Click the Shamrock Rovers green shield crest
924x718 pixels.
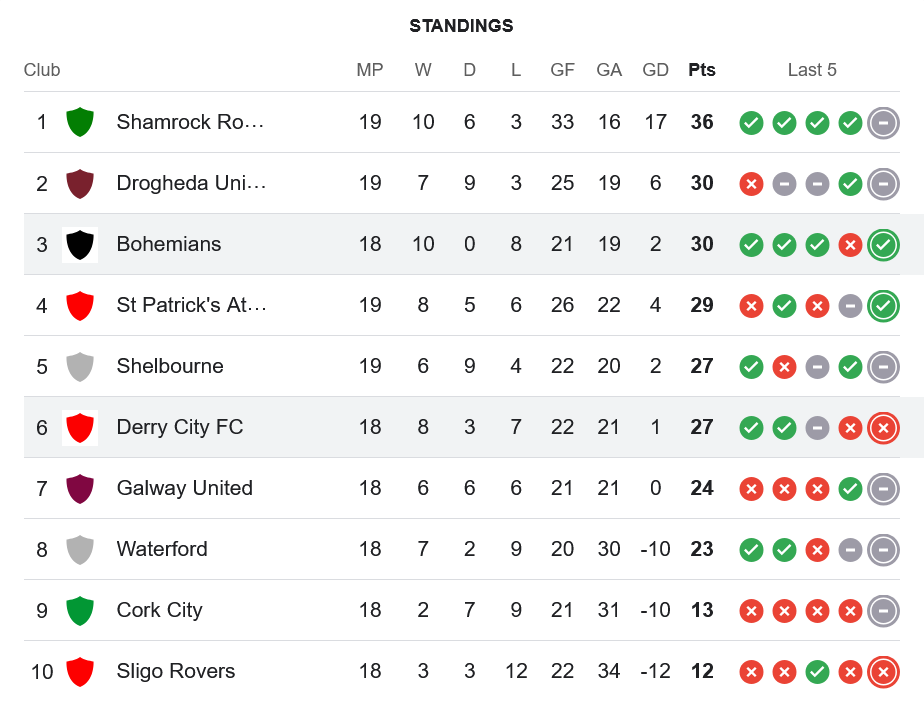pyautogui.click(x=80, y=122)
